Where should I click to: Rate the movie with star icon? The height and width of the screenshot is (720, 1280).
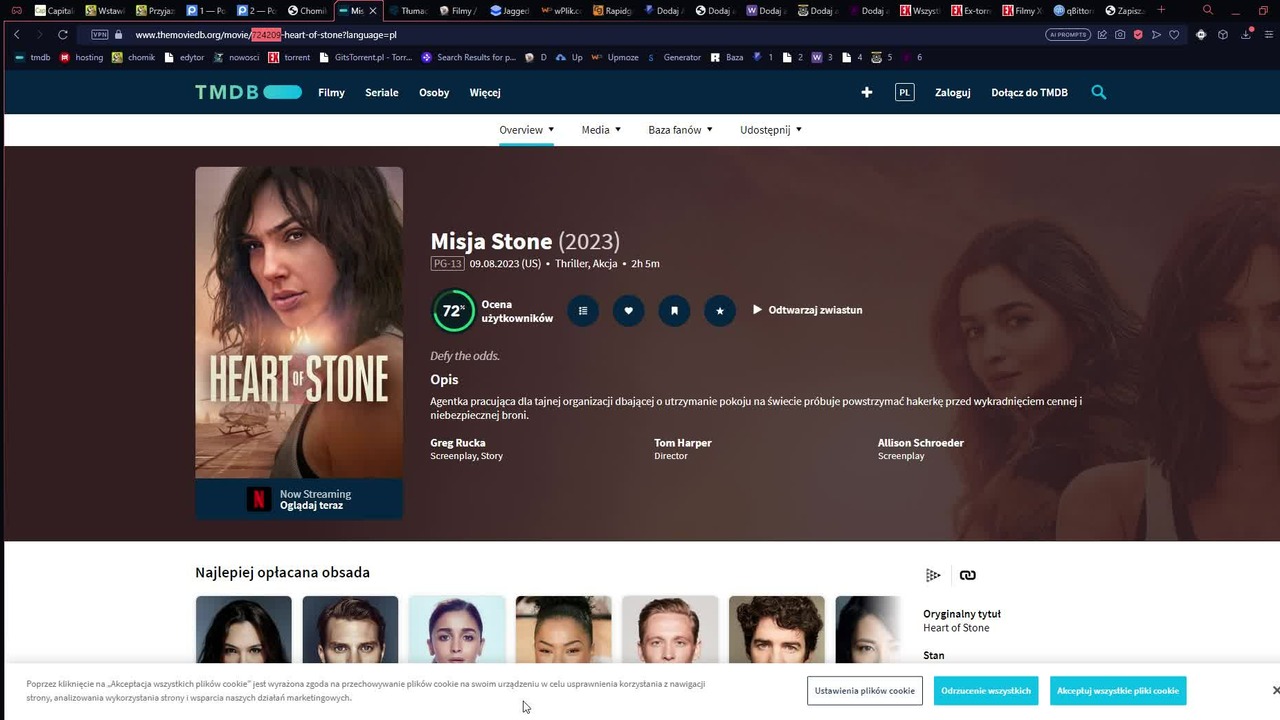pos(720,310)
